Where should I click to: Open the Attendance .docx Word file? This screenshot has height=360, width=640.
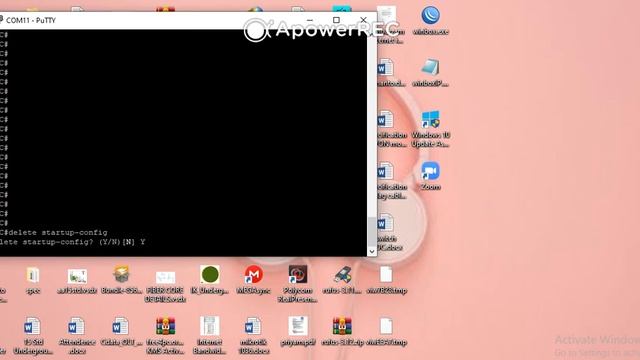tap(77, 336)
